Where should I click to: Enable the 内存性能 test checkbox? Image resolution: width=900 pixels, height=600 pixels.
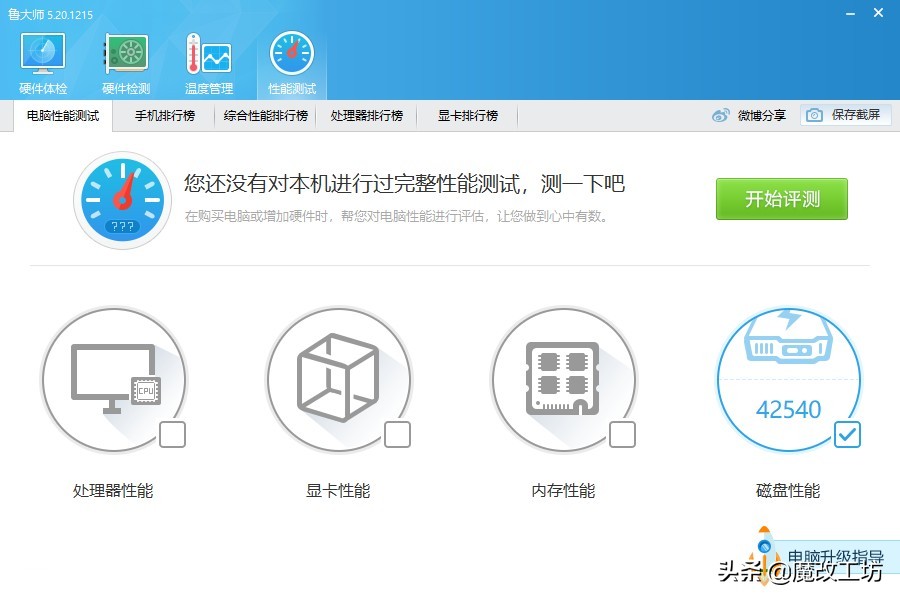tap(622, 435)
